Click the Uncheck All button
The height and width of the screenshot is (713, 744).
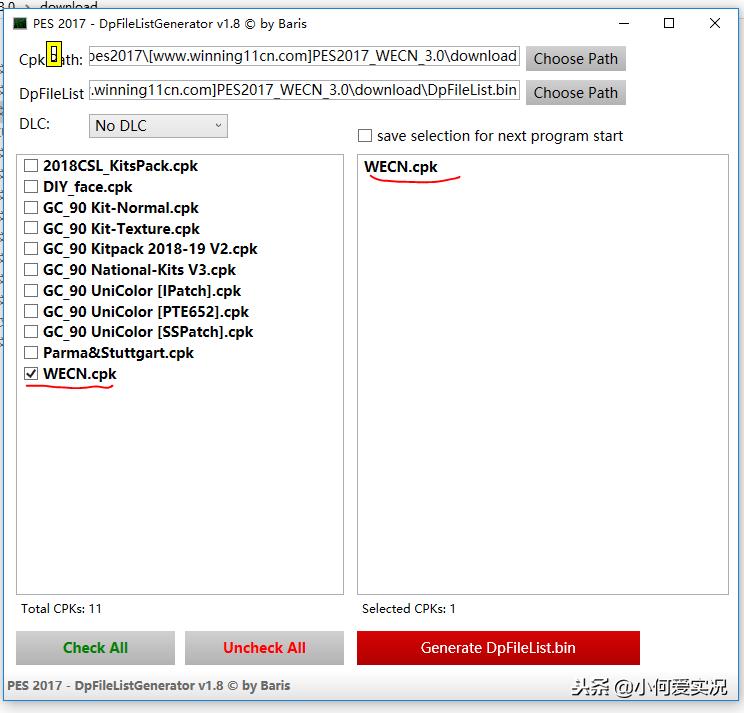[x=264, y=648]
